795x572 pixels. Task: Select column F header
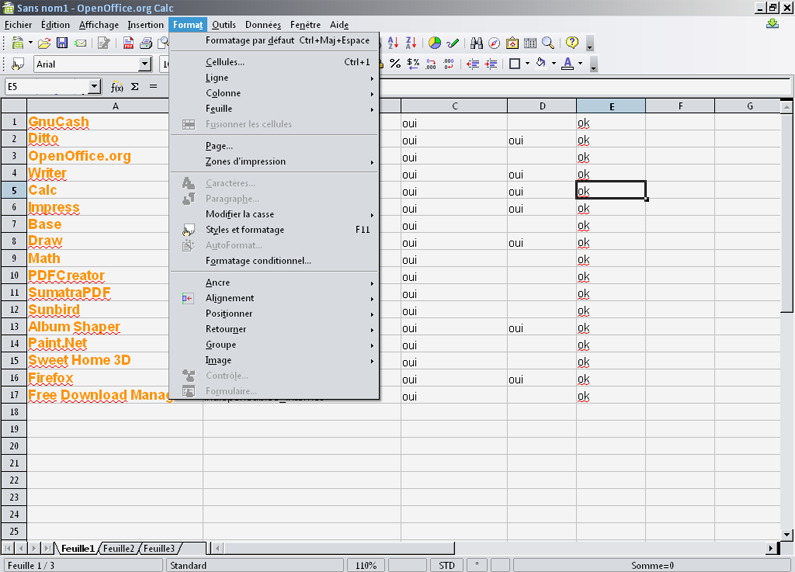(x=680, y=106)
